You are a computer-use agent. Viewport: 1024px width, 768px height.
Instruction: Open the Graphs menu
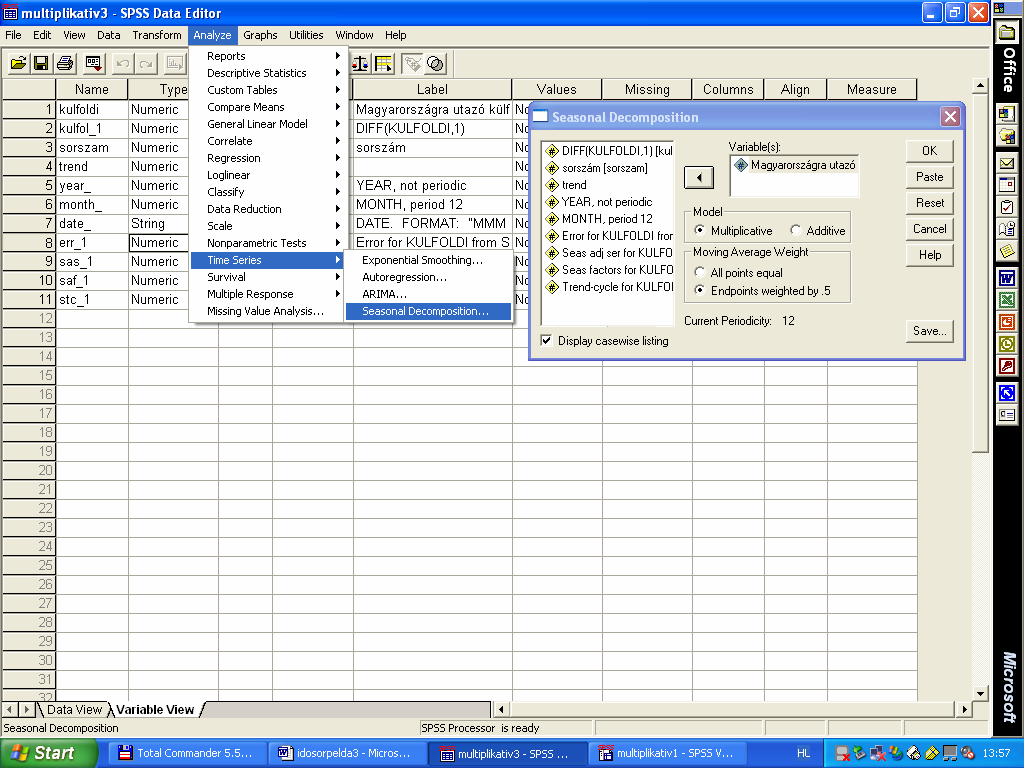click(x=260, y=35)
